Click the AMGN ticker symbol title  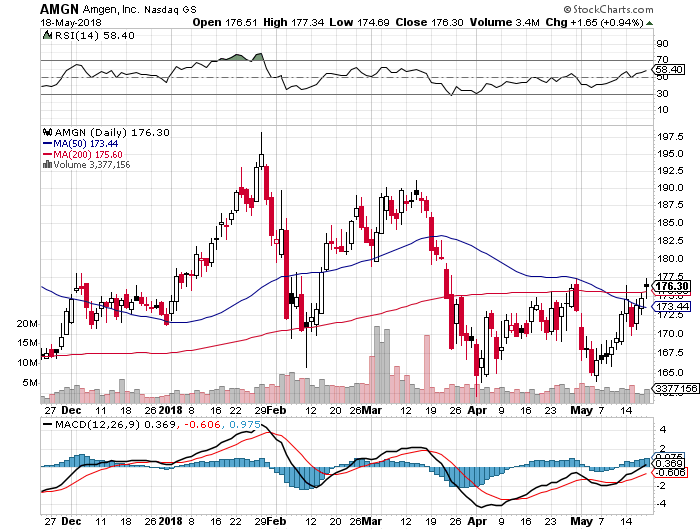pyautogui.click(x=59, y=9)
